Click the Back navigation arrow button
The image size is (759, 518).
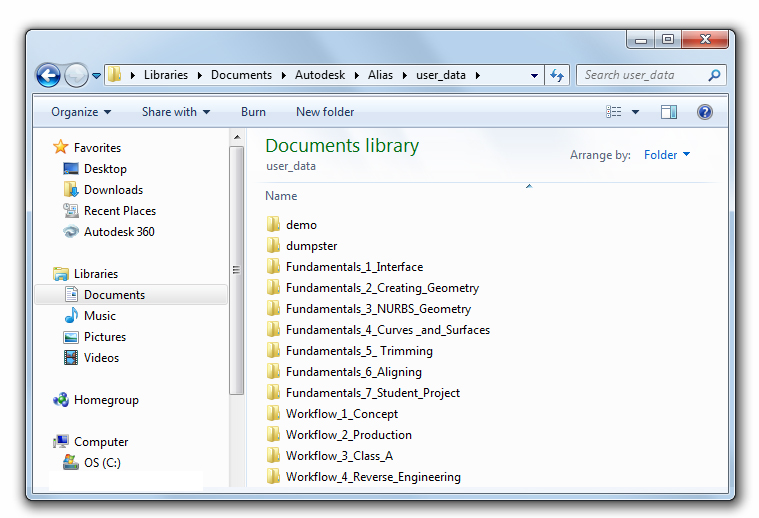pos(48,75)
